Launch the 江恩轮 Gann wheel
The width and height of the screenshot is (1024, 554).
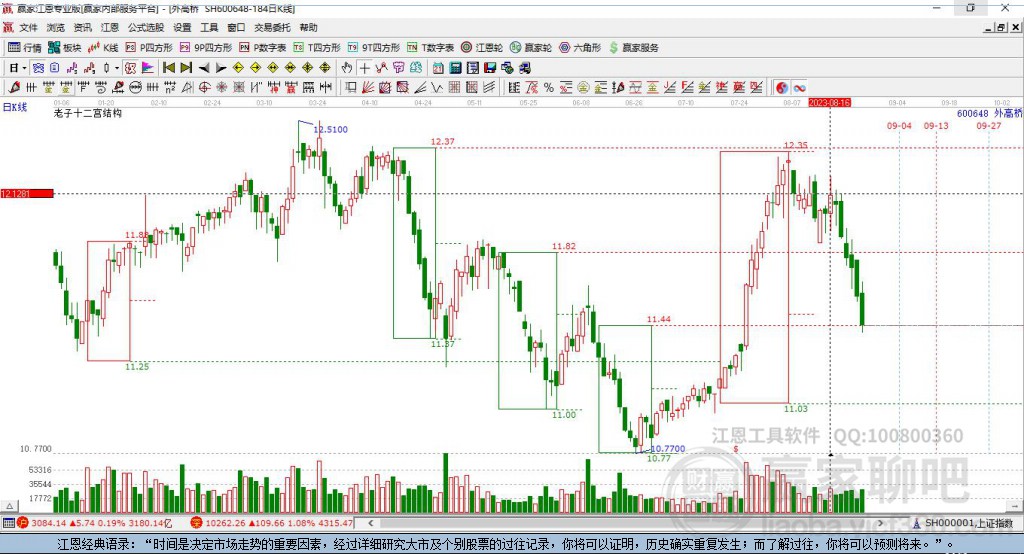[x=481, y=48]
